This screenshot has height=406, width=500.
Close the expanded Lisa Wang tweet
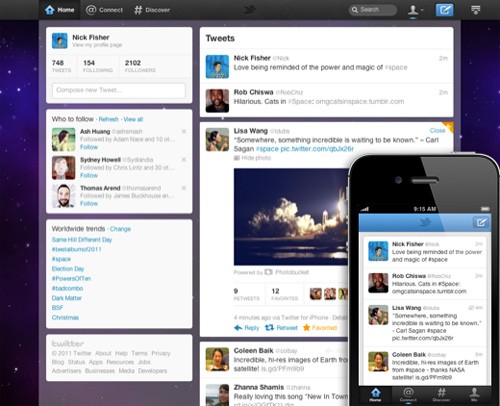pos(437,130)
